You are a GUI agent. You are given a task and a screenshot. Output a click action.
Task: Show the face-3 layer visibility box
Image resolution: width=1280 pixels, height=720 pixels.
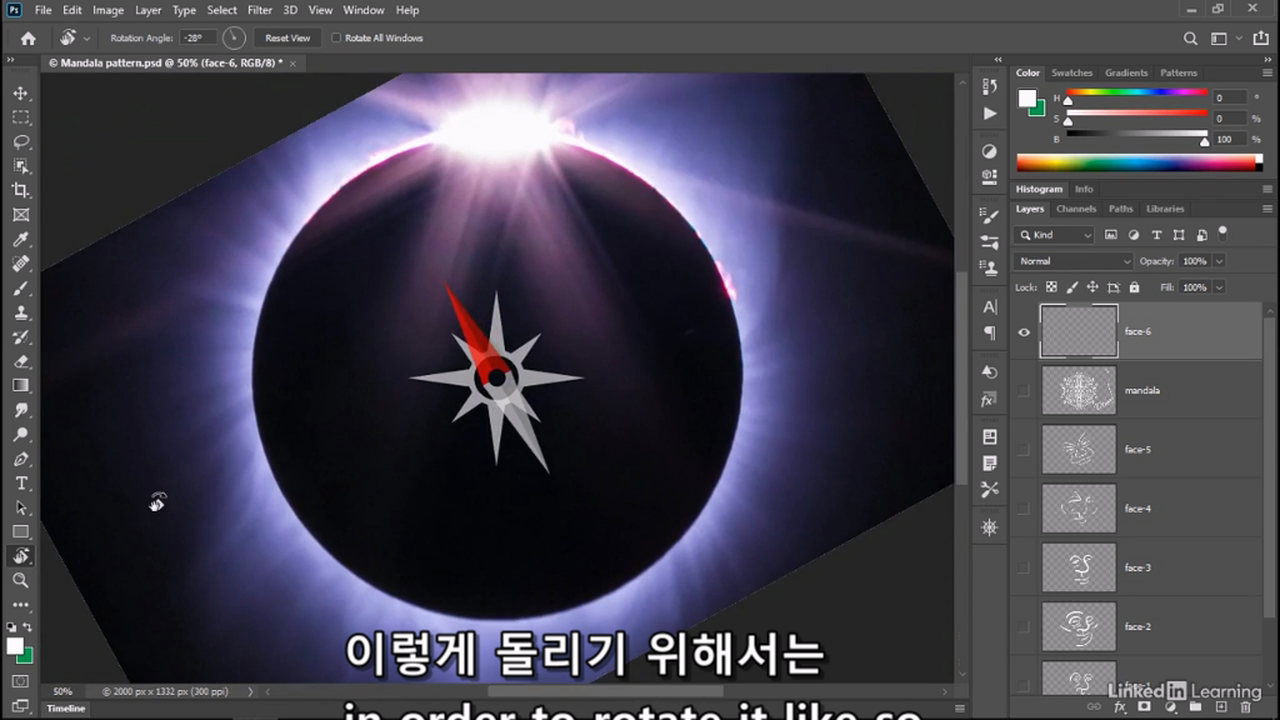(1024, 568)
